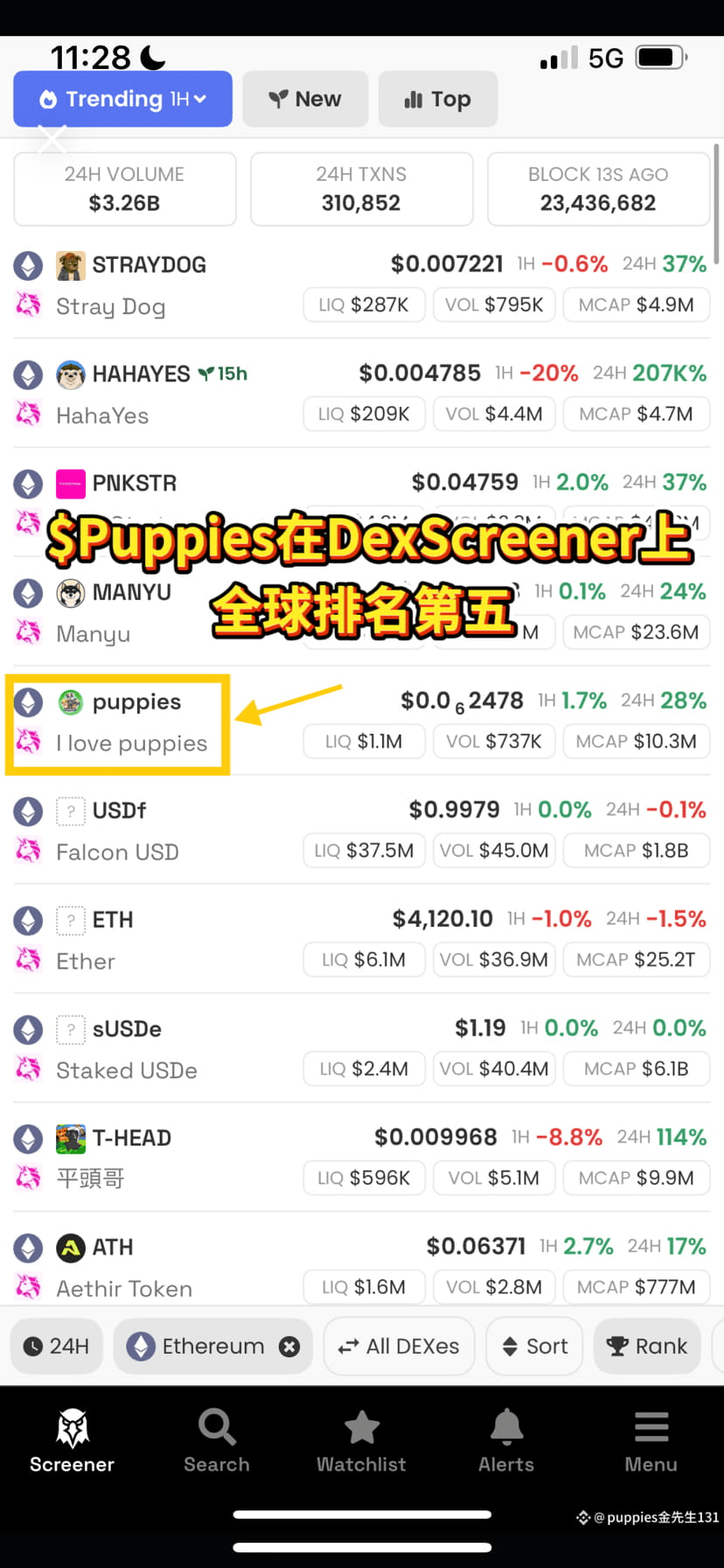Open the Search tab magnifier icon
Screen dimensions: 724x1568
tap(217, 1427)
